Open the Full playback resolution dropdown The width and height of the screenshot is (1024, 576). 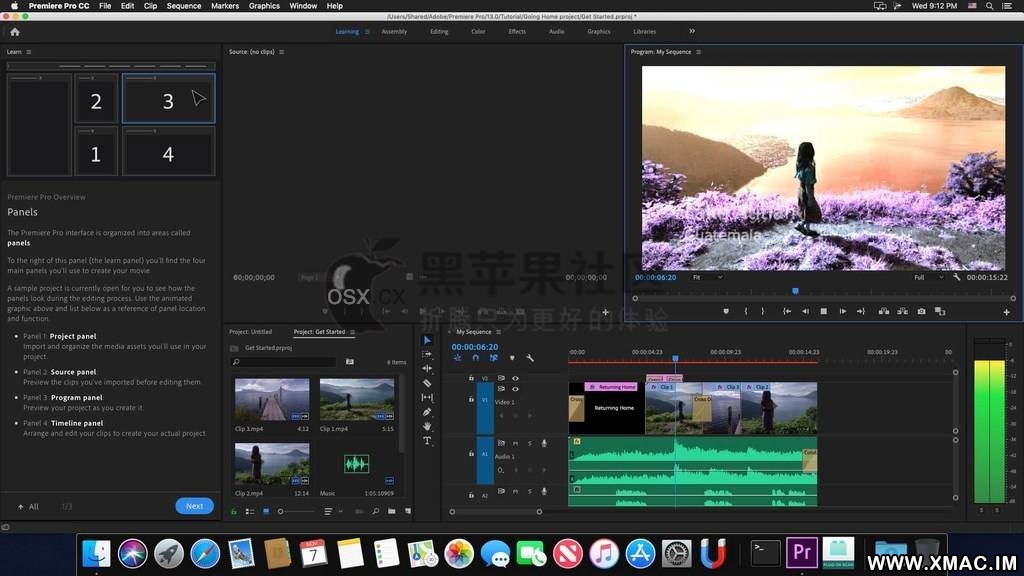pos(929,278)
